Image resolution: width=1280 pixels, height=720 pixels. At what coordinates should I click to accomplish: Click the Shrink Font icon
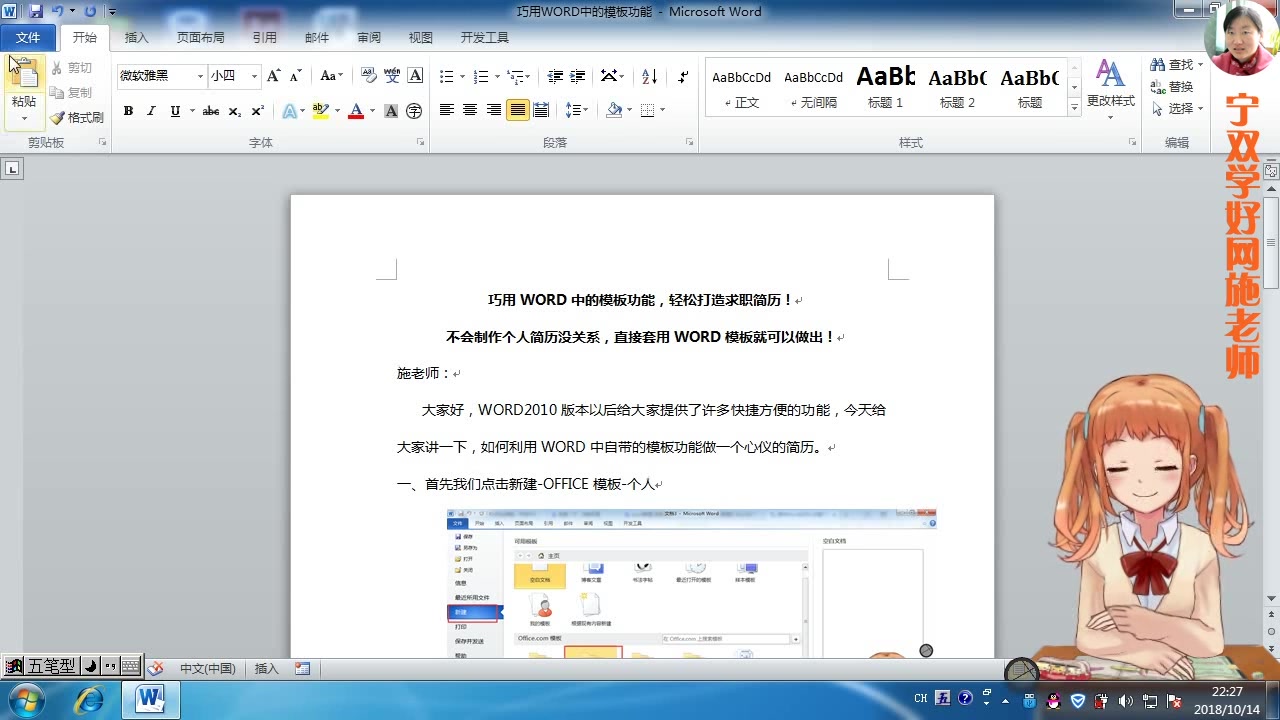[296, 76]
